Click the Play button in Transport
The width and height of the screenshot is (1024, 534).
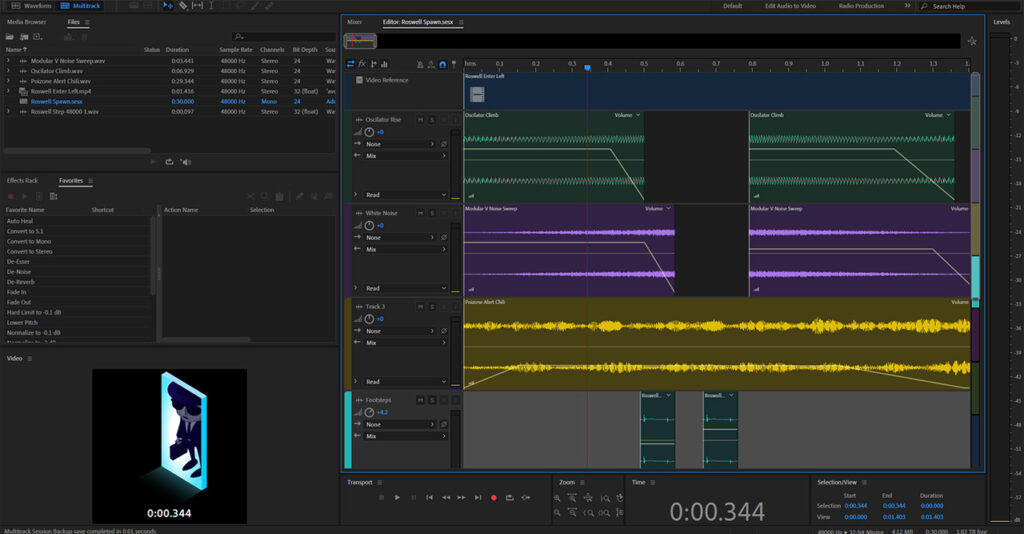tap(397, 497)
